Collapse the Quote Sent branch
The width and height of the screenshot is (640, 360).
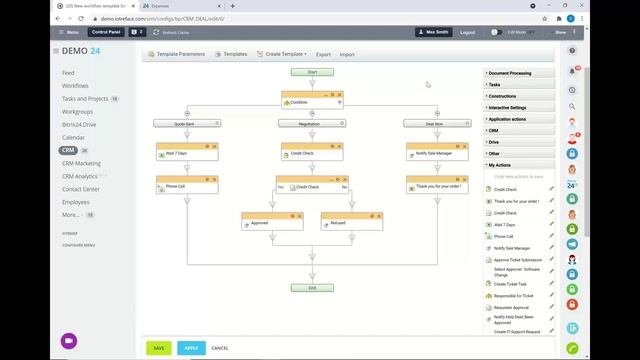click(187, 113)
